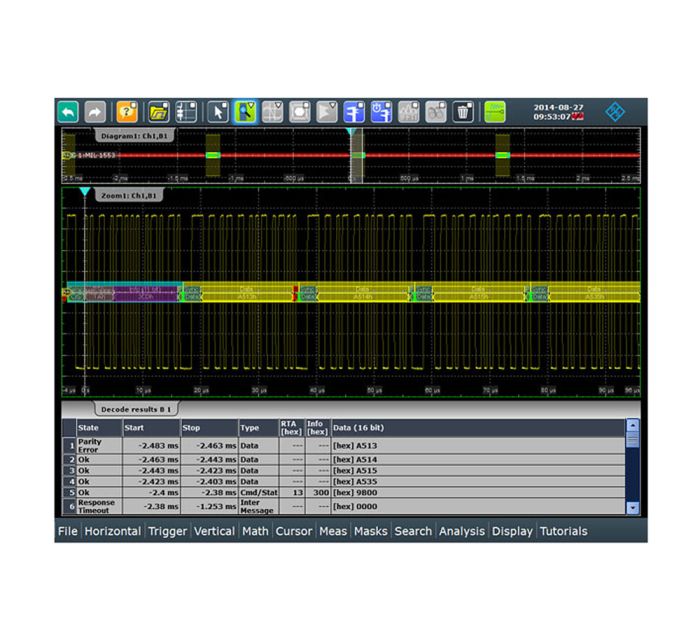Click the date and time display
This screenshot has height=640, width=700.
(x=558, y=112)
